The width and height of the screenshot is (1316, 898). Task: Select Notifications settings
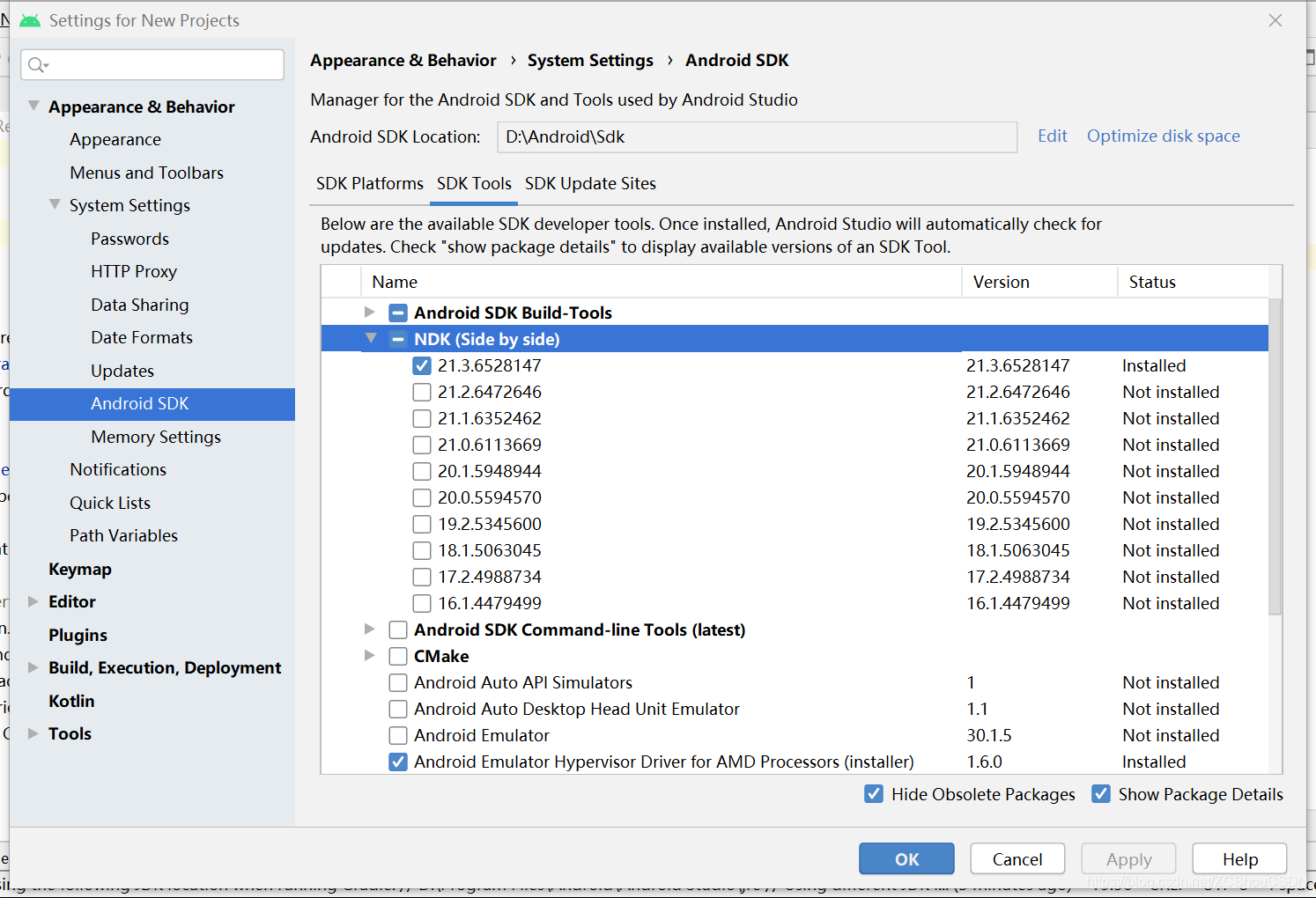(x=118, y=469)
